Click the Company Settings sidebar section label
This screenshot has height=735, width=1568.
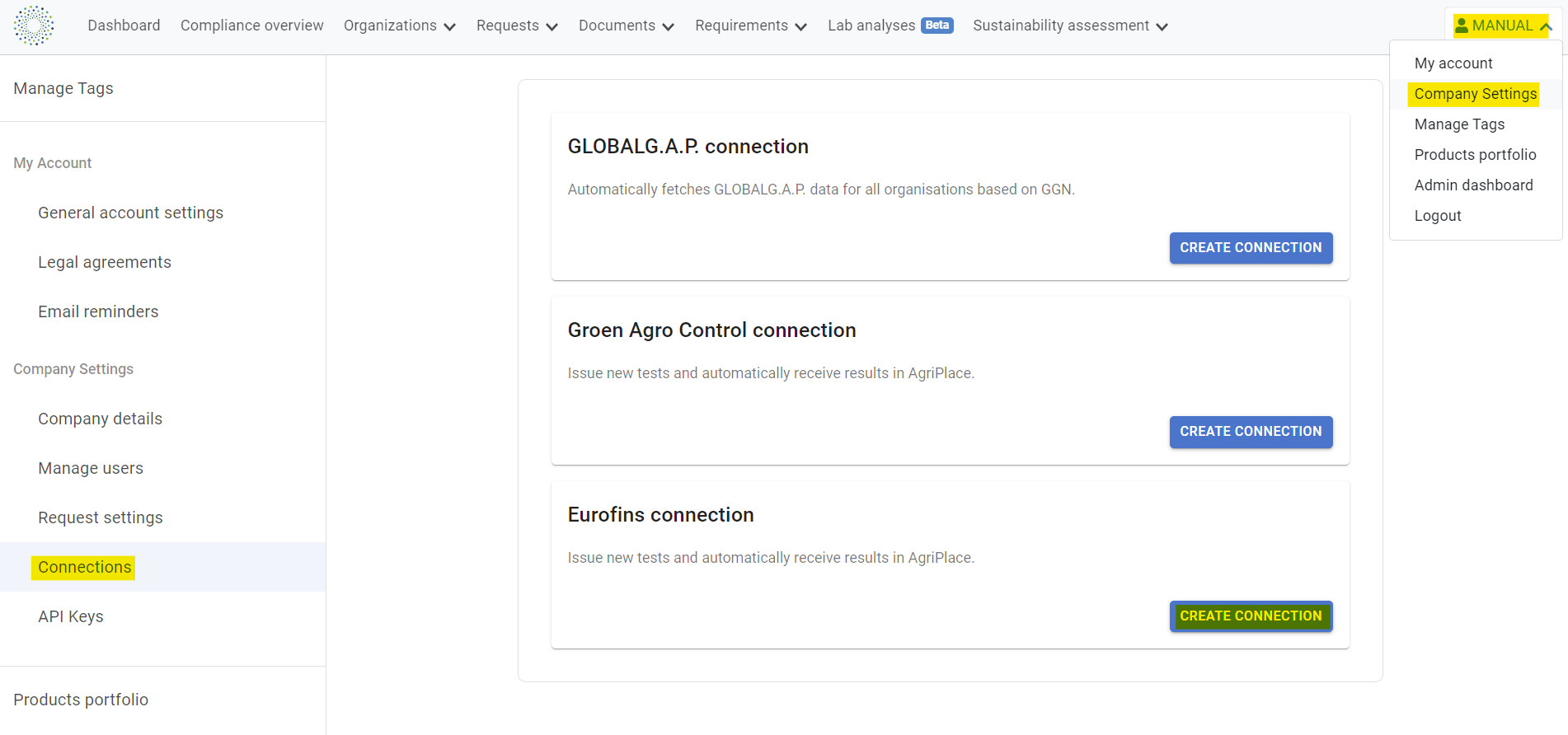73,369
